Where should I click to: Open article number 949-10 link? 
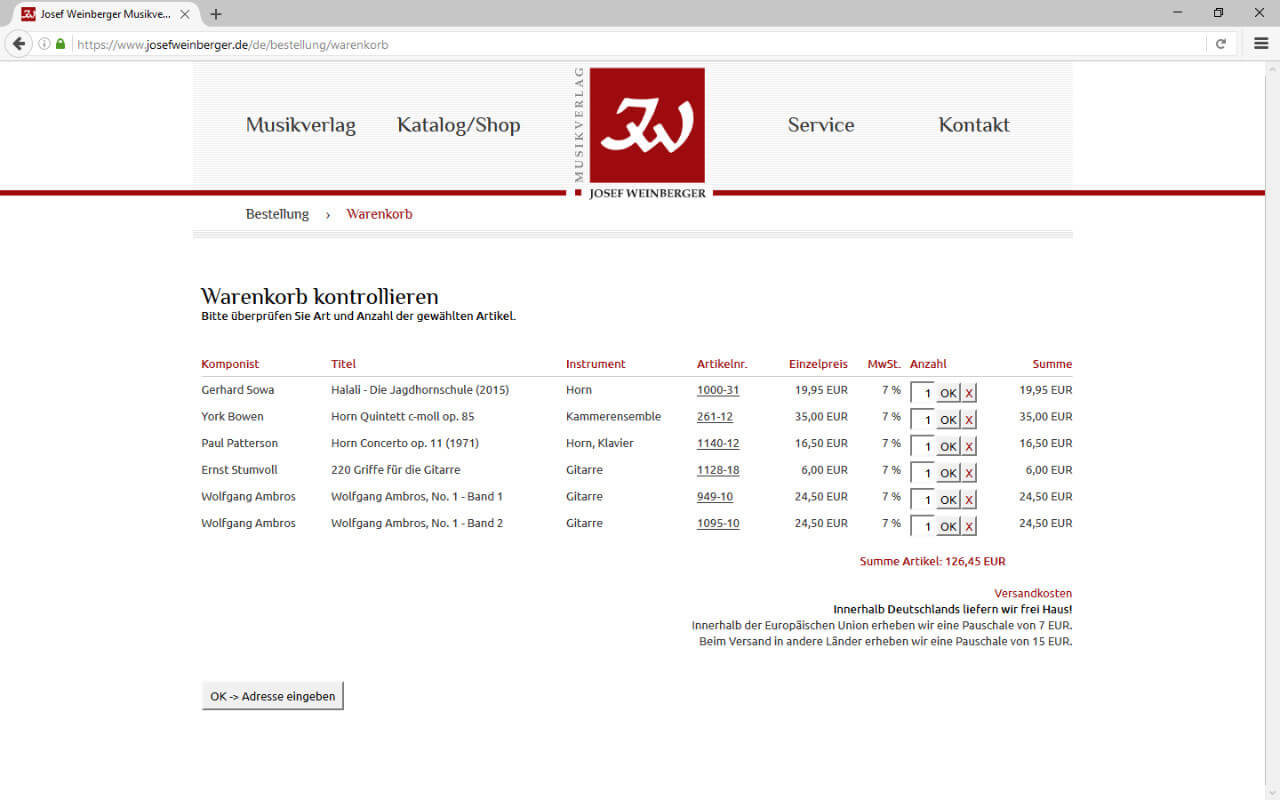pyautogui.click(x=715, y=497)
